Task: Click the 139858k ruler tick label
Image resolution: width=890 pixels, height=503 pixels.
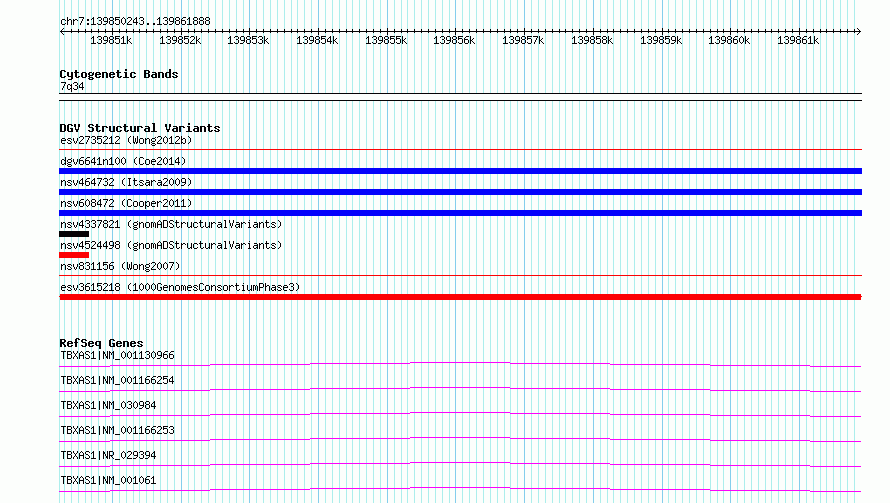Action: pos(592,40)
